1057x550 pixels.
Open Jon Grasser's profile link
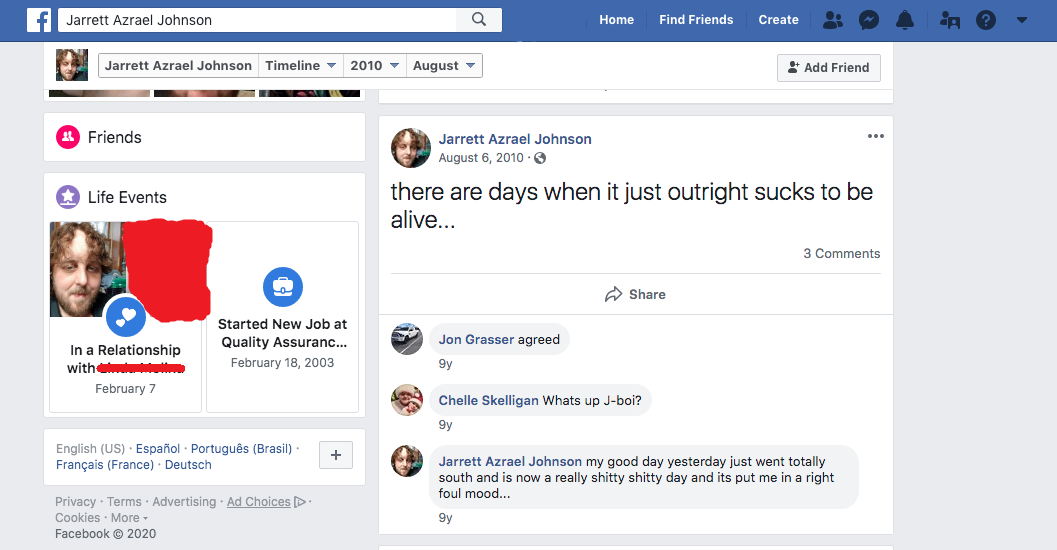pos(477,339)
